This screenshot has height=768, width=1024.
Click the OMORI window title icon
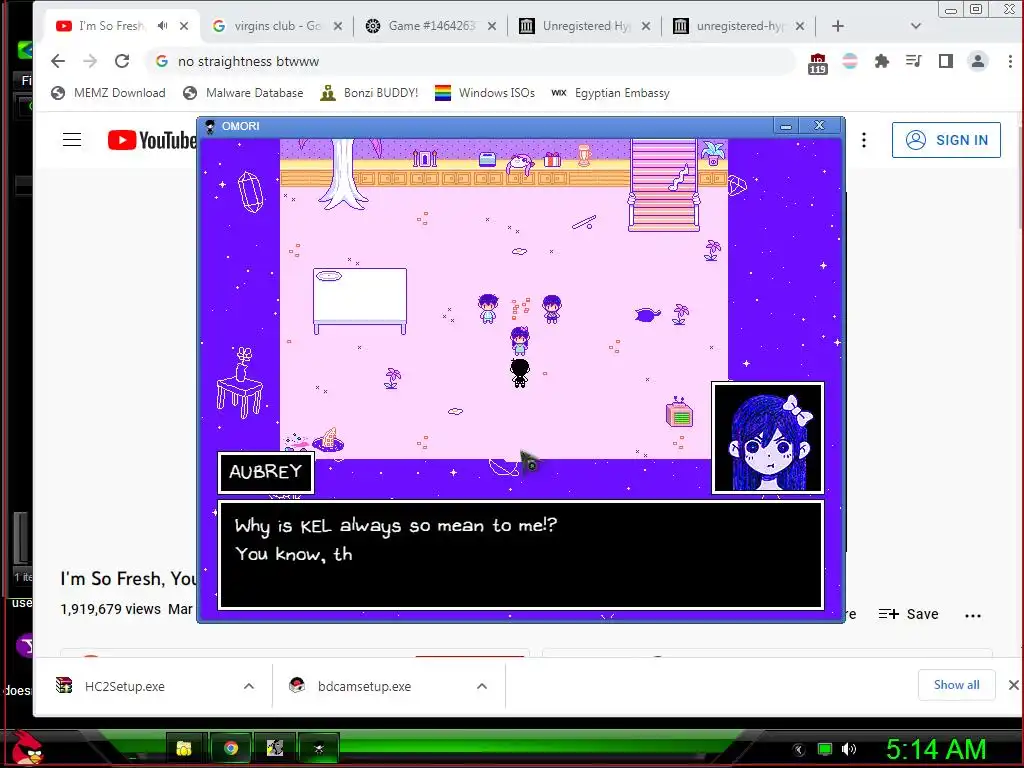(x=210, y=126)
